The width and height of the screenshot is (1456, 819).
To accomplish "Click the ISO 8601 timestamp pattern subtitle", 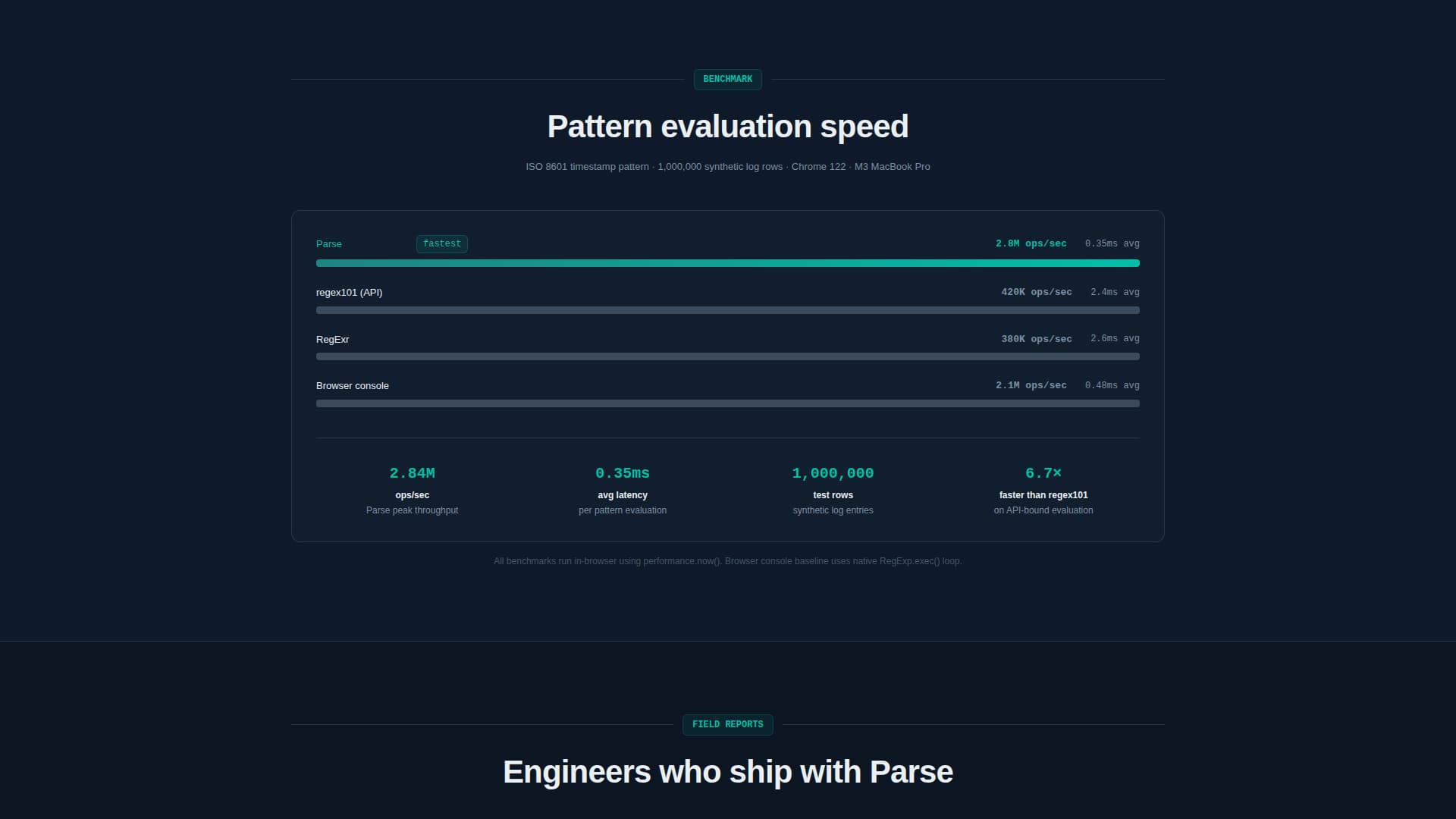I will tap(727, 167).
